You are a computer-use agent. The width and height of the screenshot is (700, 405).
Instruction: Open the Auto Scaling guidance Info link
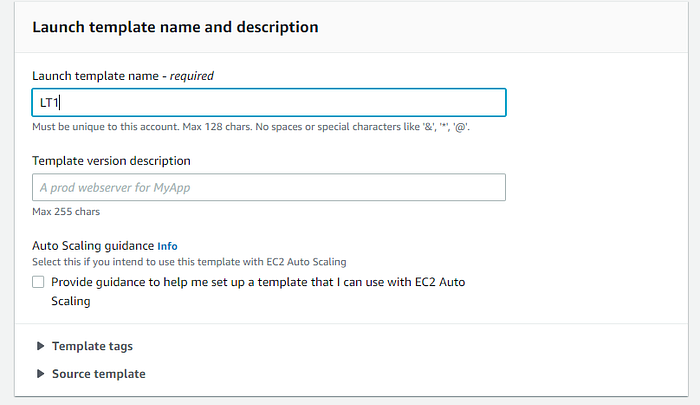pyautogui.click(x=167, y=245)
